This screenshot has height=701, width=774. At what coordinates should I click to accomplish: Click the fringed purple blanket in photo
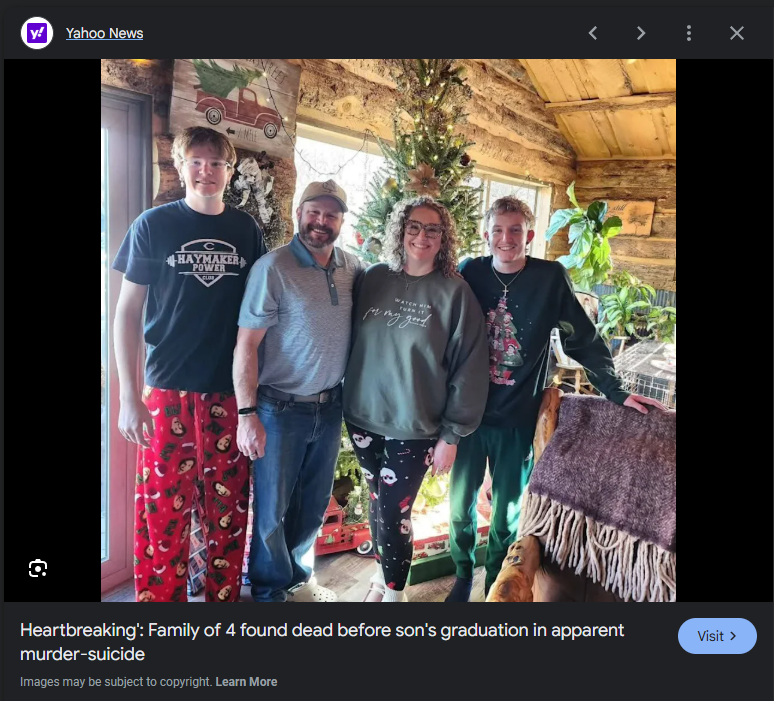point(600,496)
